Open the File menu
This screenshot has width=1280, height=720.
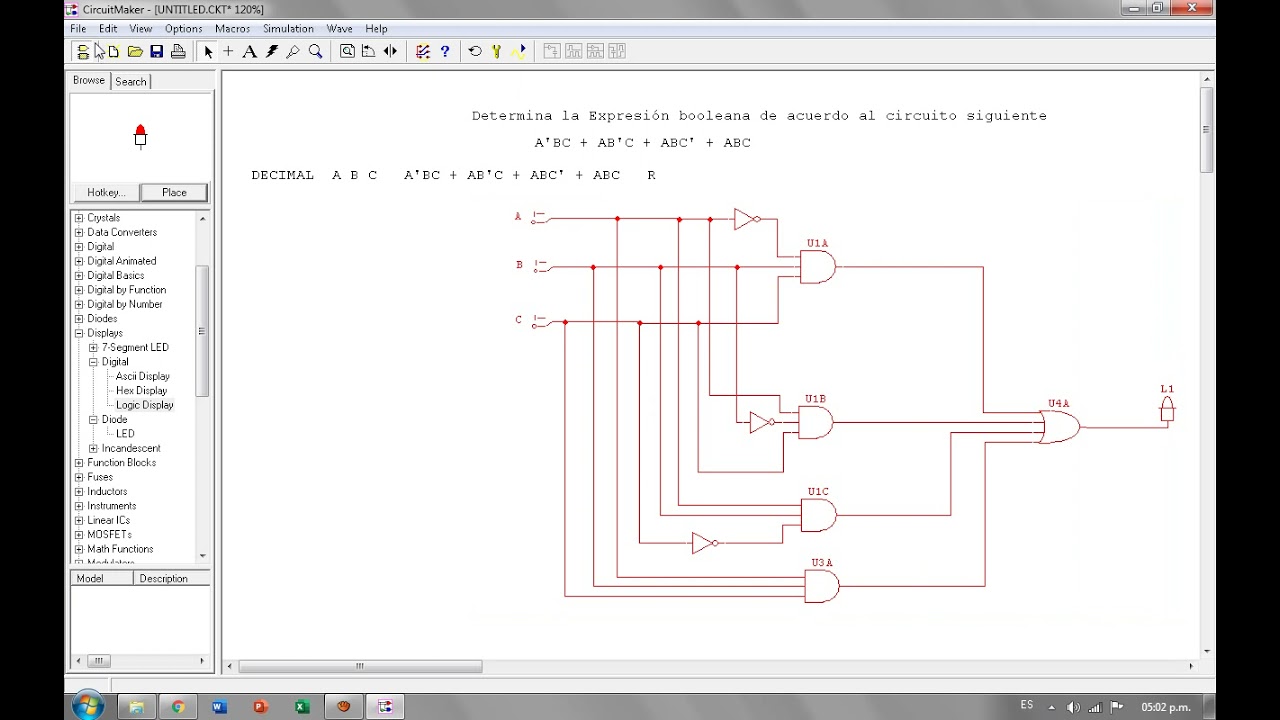(x=78, y=29)
